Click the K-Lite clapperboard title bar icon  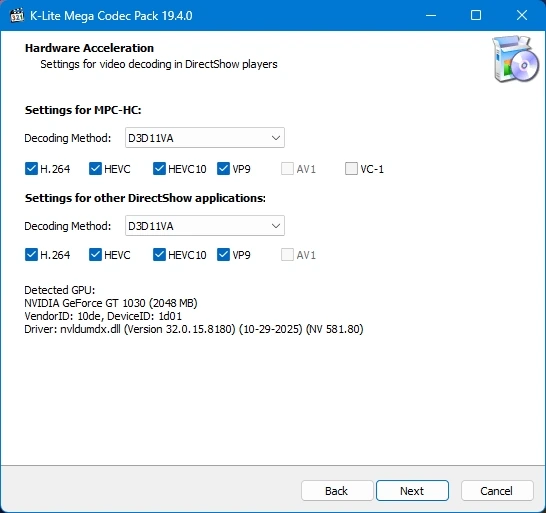click(x=17, y=16)
